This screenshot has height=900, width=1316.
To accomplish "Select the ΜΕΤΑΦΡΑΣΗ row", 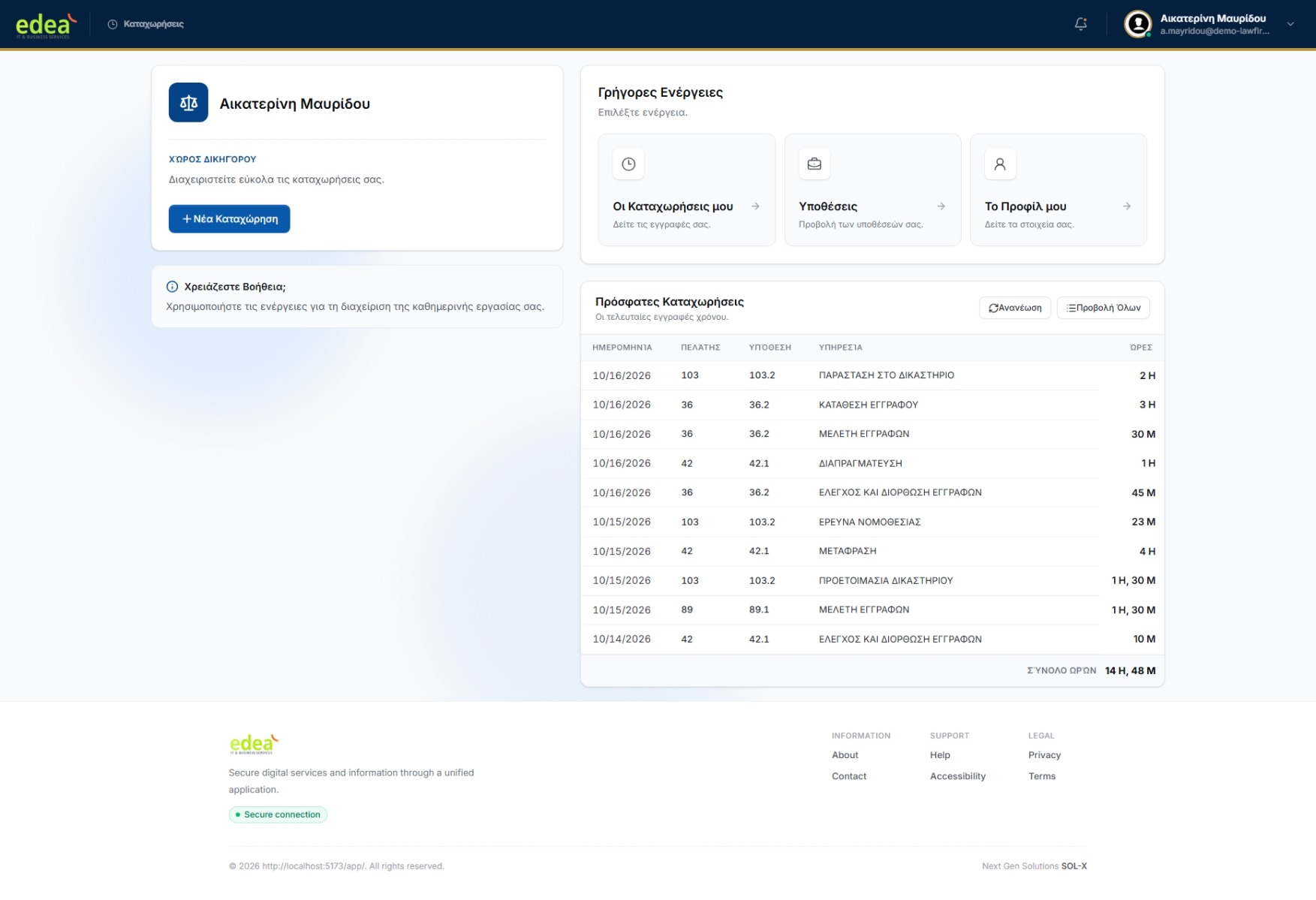I will click(x=872, y=551).
